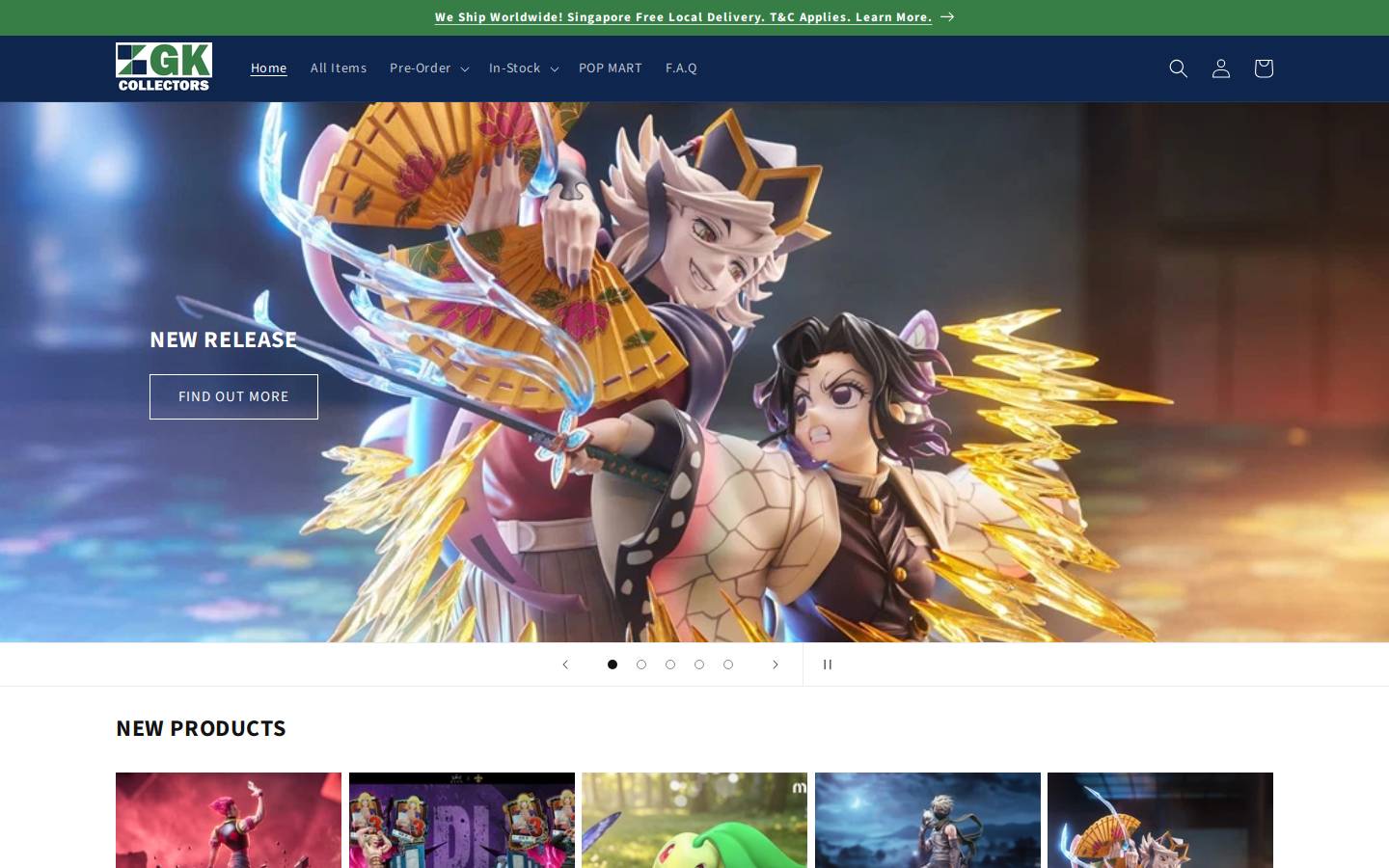Expand the In-Stock dropdown menu
This screenshot has height=868, width=1389.
pos(523,68)
